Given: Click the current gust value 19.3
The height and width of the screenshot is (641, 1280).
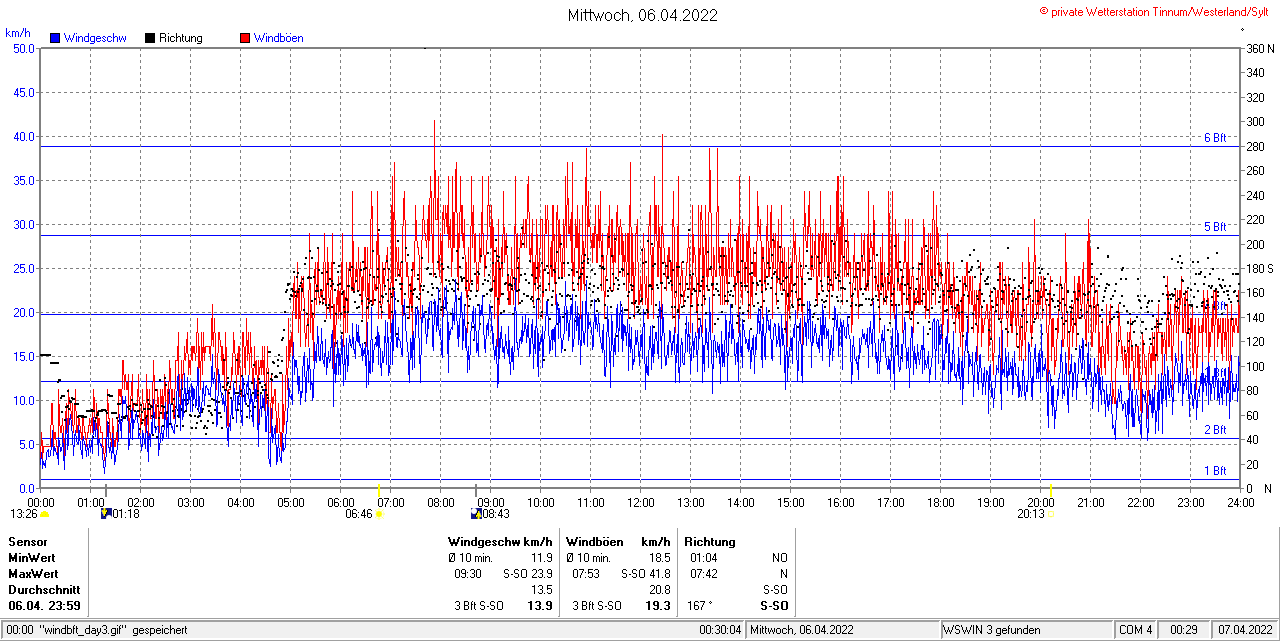Looking at the screenshot, I should (658, 606).
